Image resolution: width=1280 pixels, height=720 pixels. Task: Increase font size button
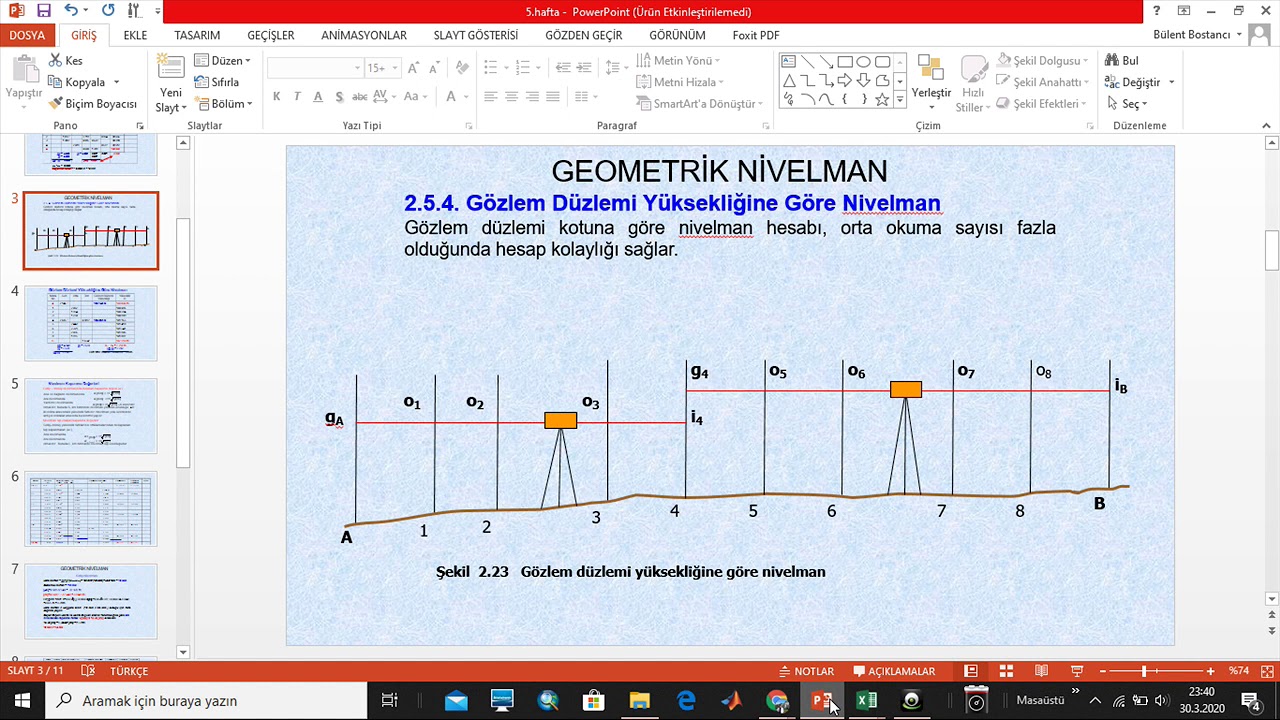click(x=413, y=67)
